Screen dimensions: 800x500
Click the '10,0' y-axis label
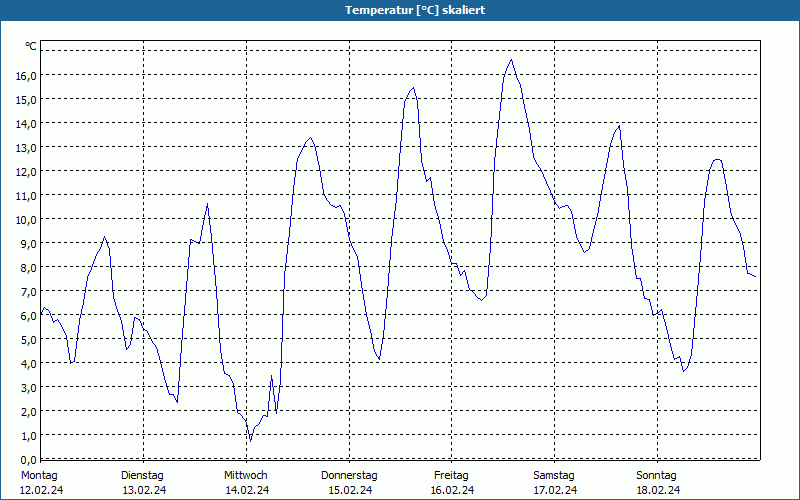(x=26, y=219)
